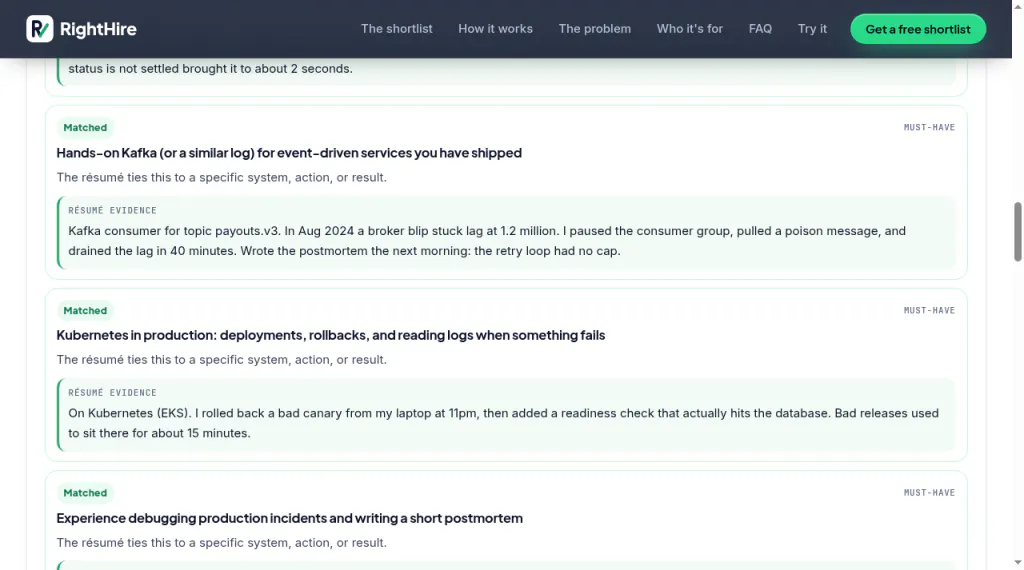Open How it works nav item
This screenshot has height=570, width=1024.
(x=495, y=29)
